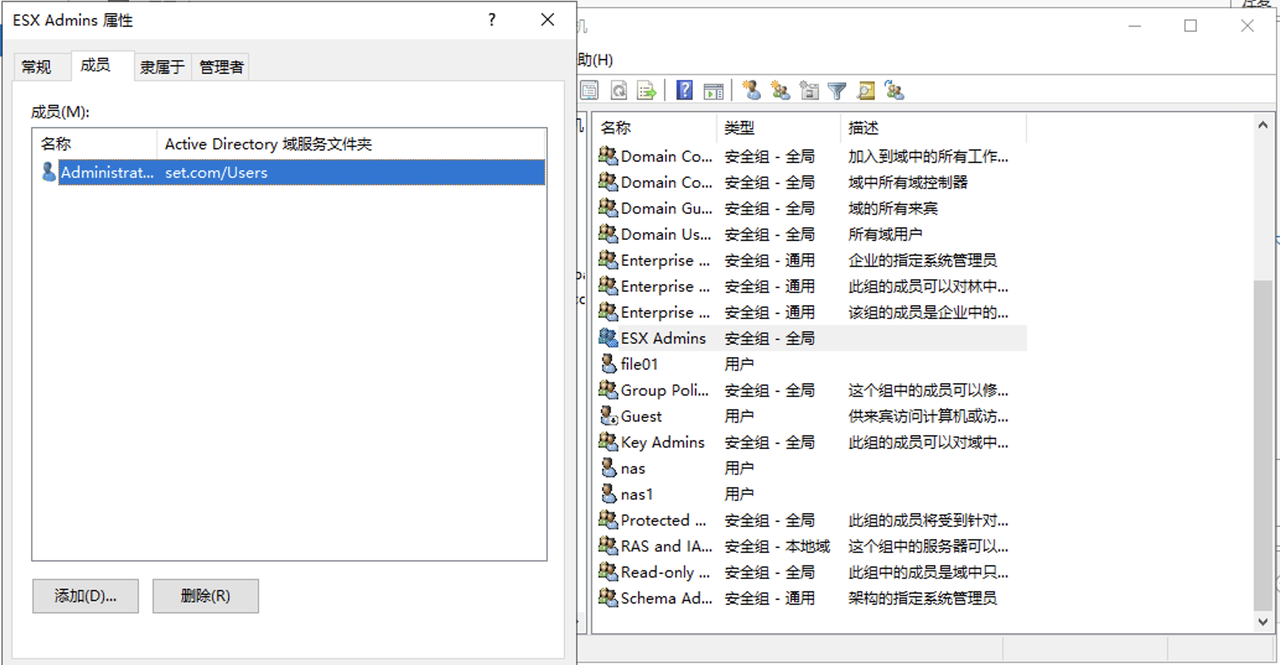Click the add-to-group toolbar icon

click(894, 91)
